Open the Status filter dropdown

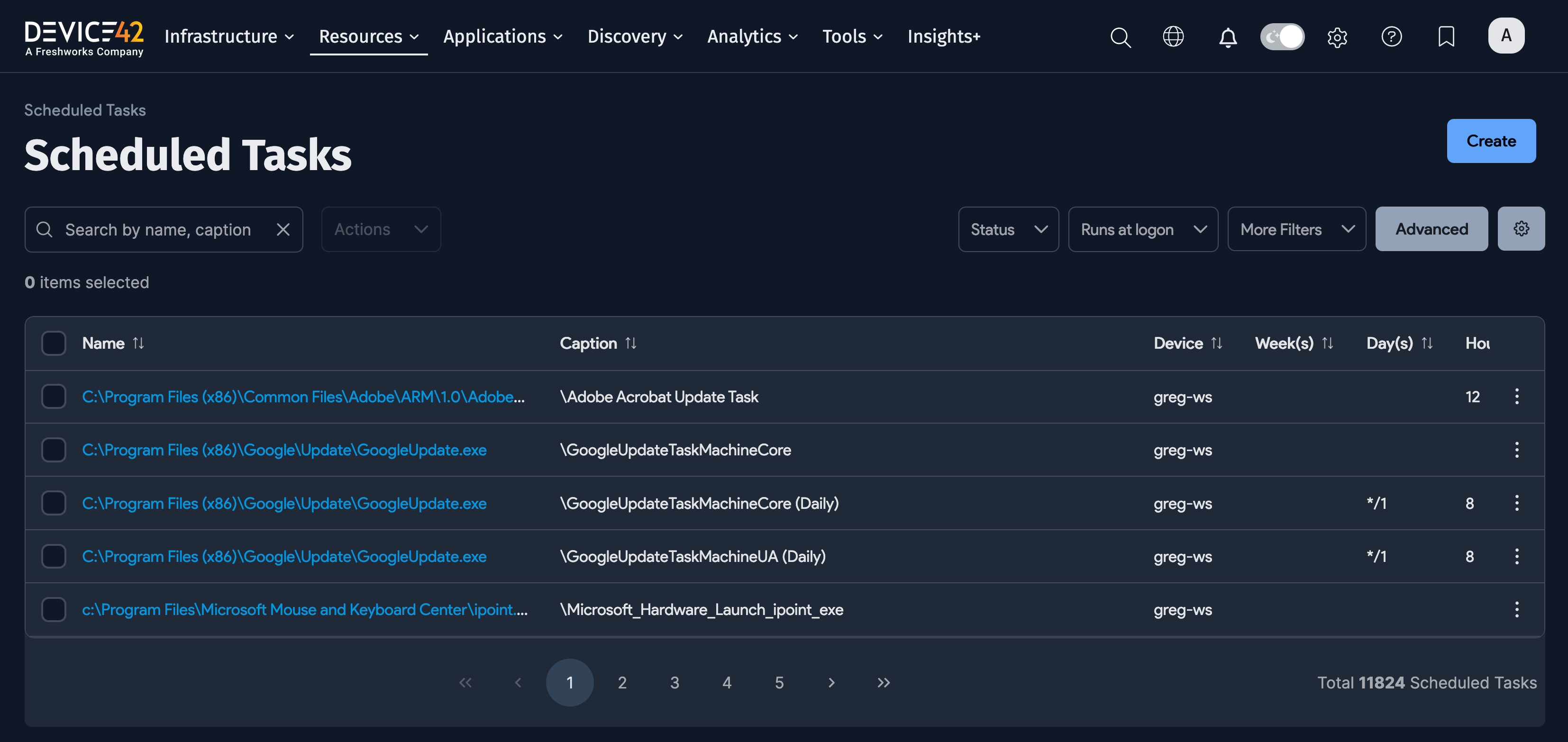(x=1008, y=229)
